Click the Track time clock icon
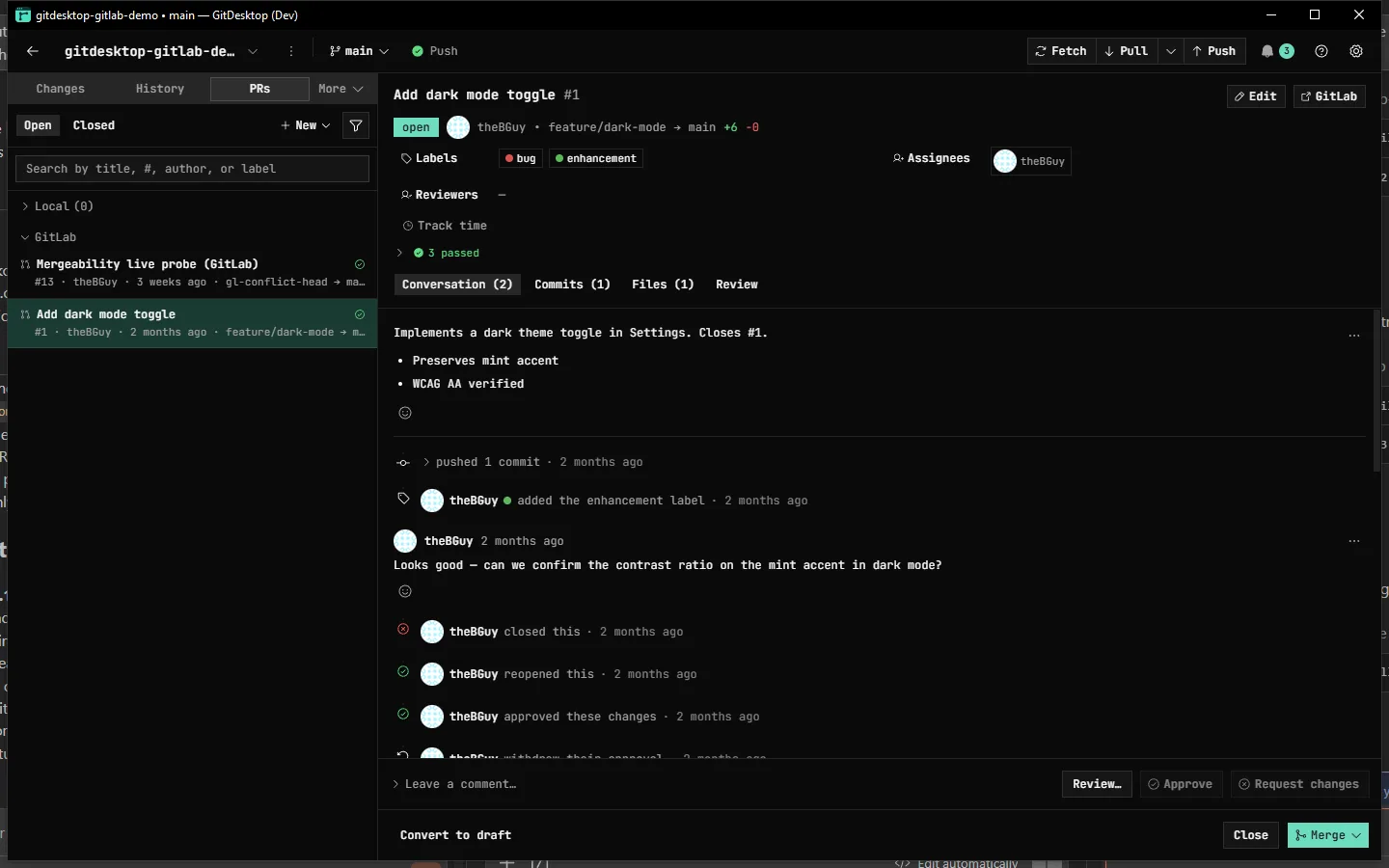This screenshot has height=868, width=1389. [x=408, y=226]
